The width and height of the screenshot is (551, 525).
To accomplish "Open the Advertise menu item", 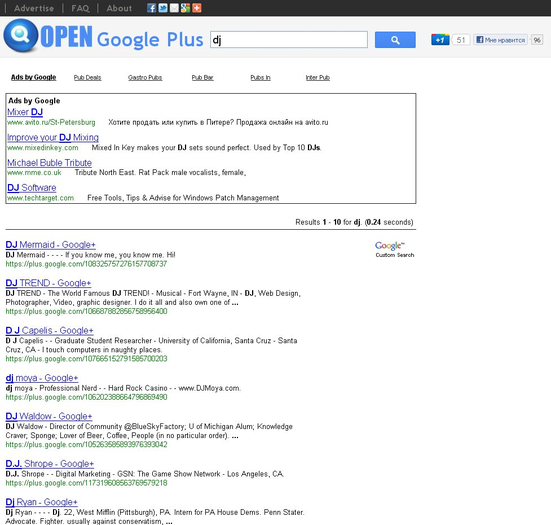I will pyautogui.click(x=34, y=8).
